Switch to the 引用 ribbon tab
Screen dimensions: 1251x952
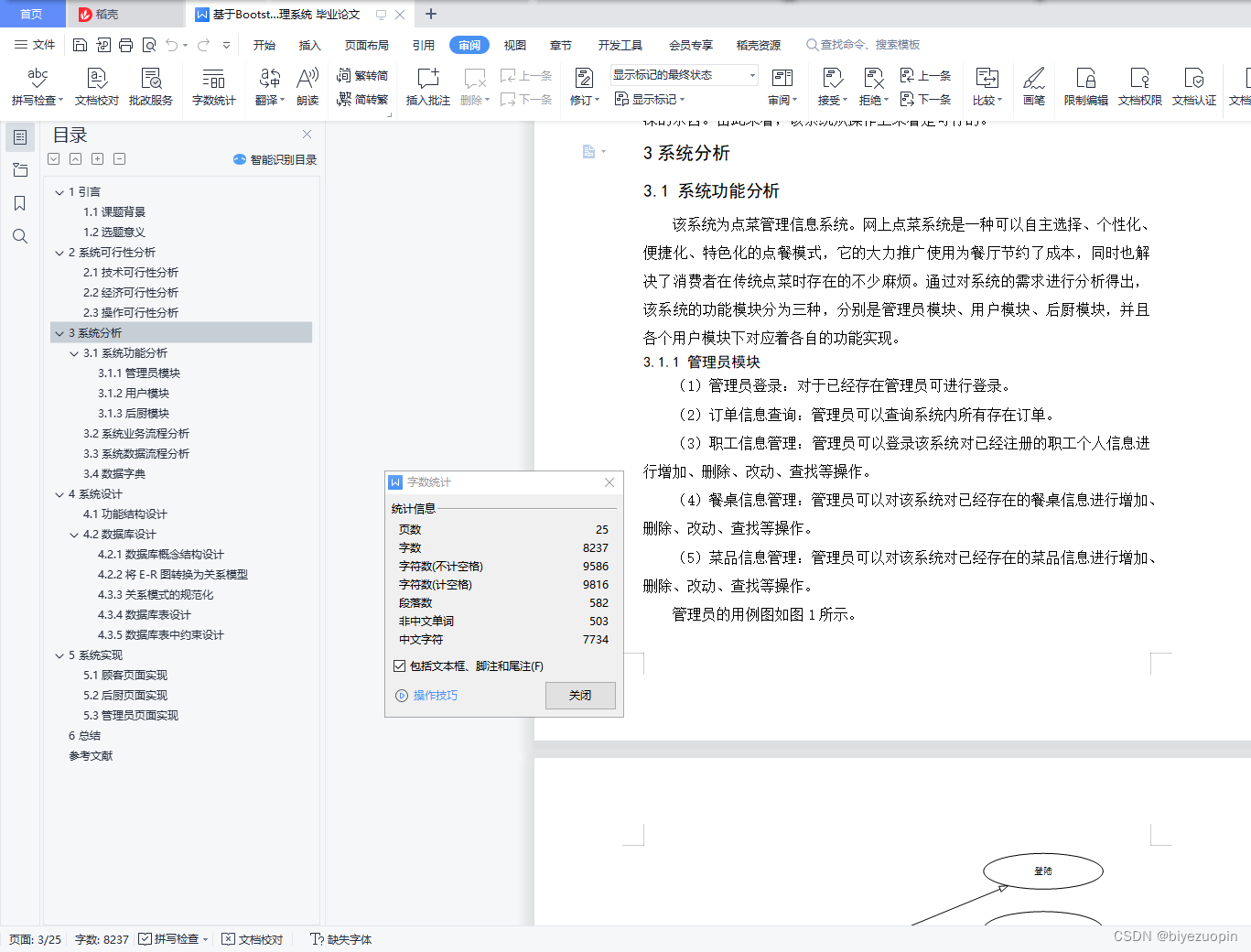[424, 45]
